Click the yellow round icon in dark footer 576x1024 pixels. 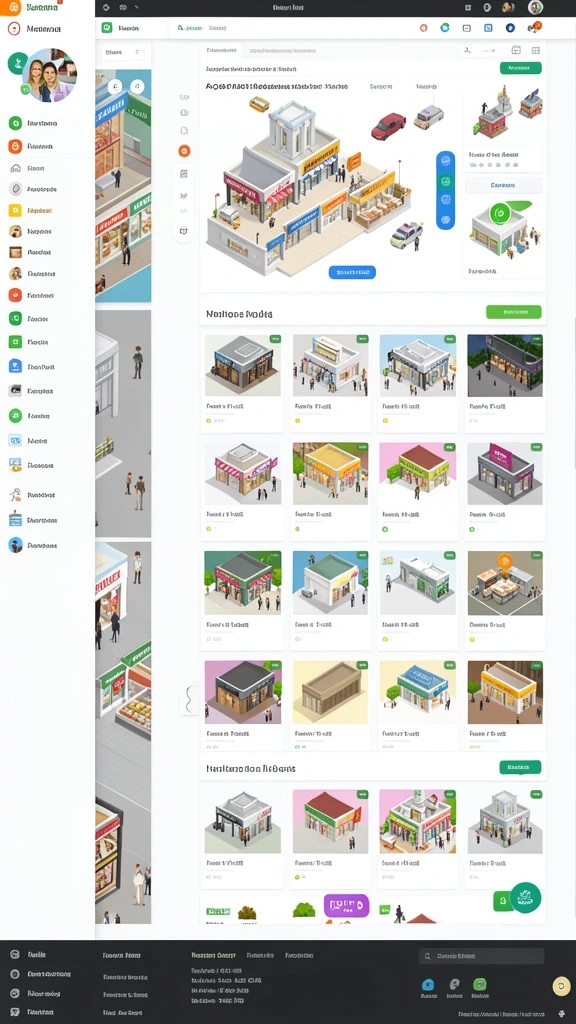tap(561, 985)
